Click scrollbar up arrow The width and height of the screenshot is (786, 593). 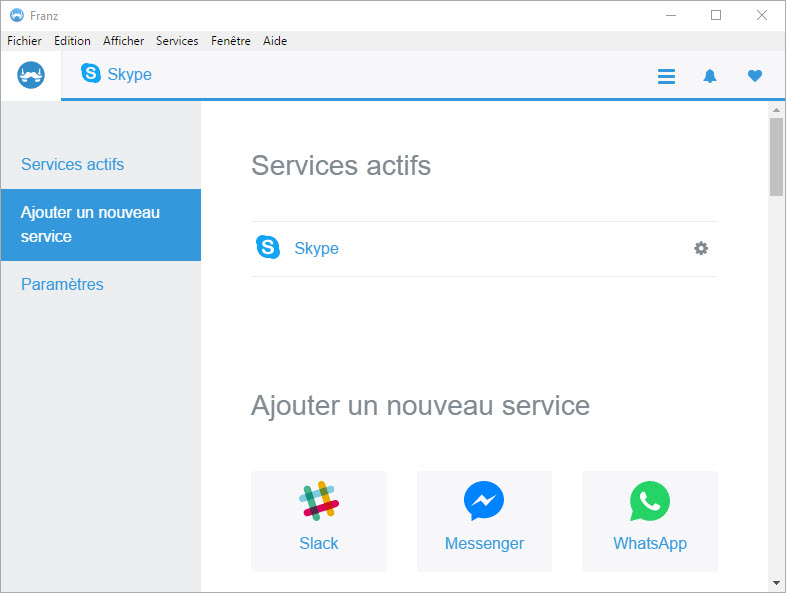pyautogui.click(x=776, y=110)
